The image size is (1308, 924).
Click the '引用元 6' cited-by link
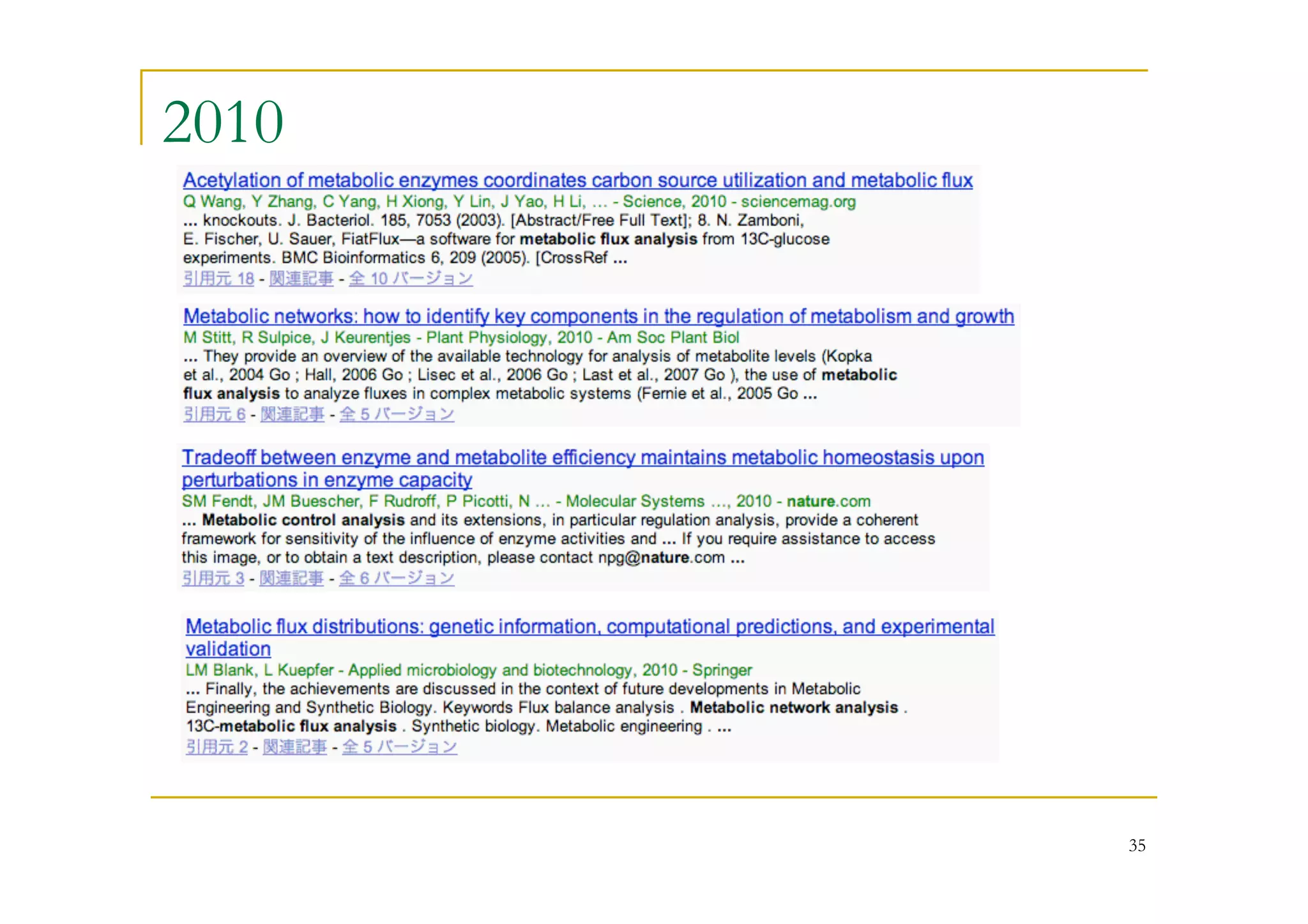point(214,415)
